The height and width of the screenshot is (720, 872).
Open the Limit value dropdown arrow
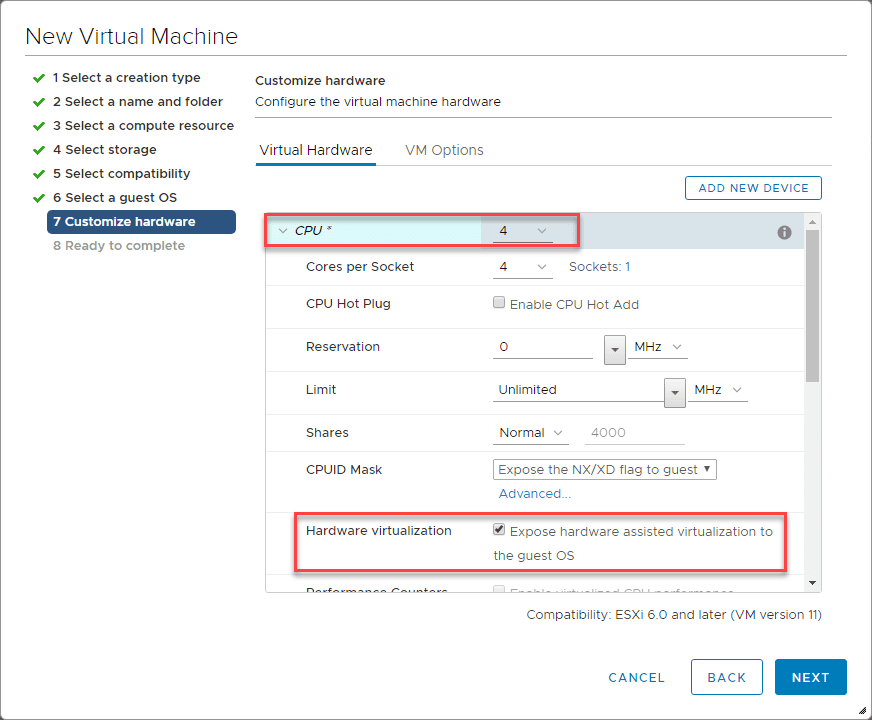tap(675, 391)
